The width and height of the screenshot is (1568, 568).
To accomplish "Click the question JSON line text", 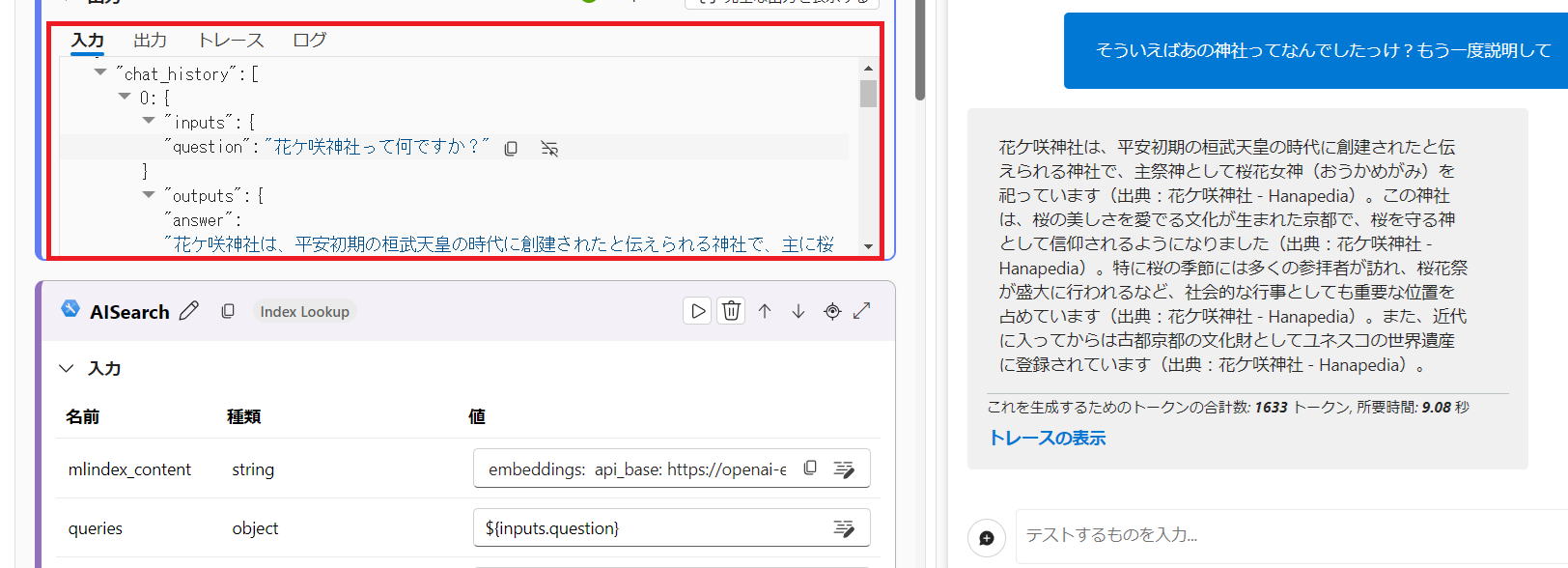I will pos(326,147).
